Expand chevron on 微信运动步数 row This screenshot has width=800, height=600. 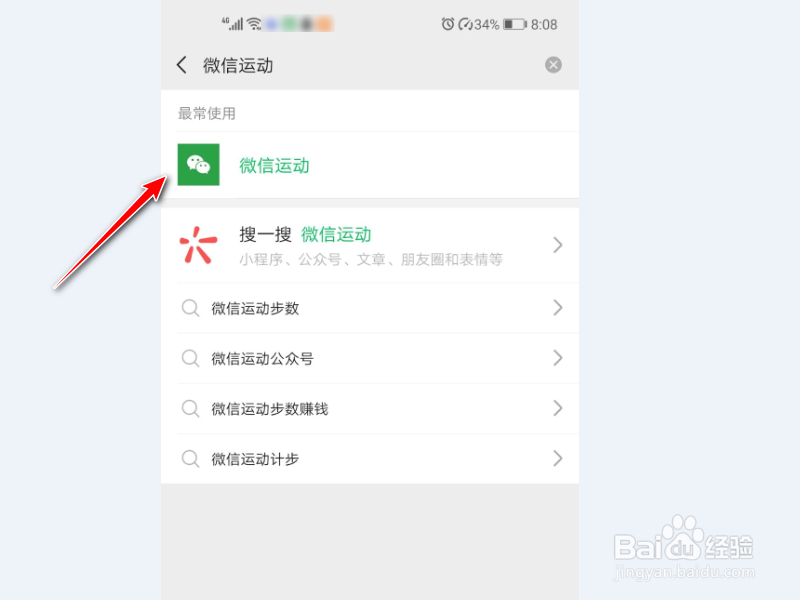pyautogui.click(x=558, y=308)
